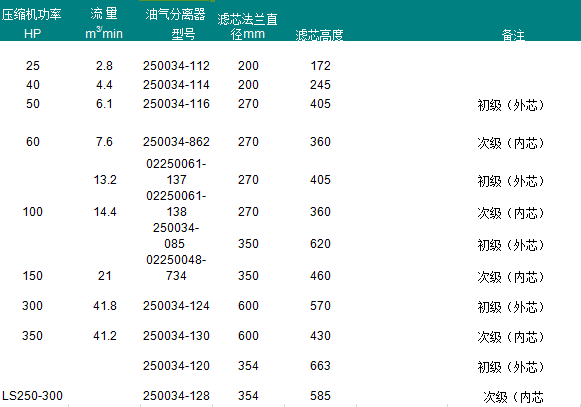Click the flow value 41.8 cell
This screenshot has width=581, height=407.
pos(105,306)
